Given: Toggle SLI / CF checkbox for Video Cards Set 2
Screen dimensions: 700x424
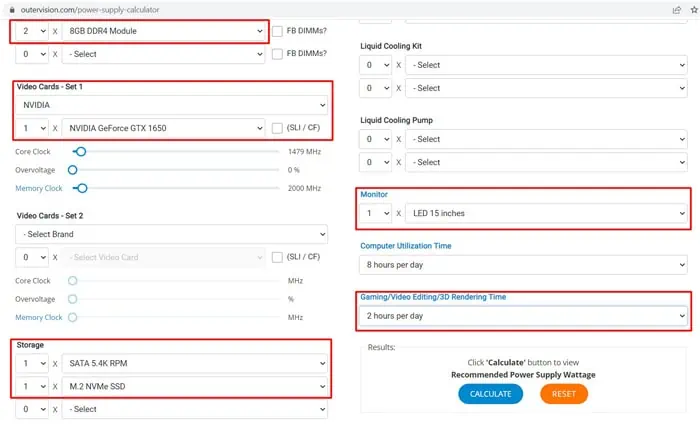Looking at the screenshot, I should (x=277, y=257).
